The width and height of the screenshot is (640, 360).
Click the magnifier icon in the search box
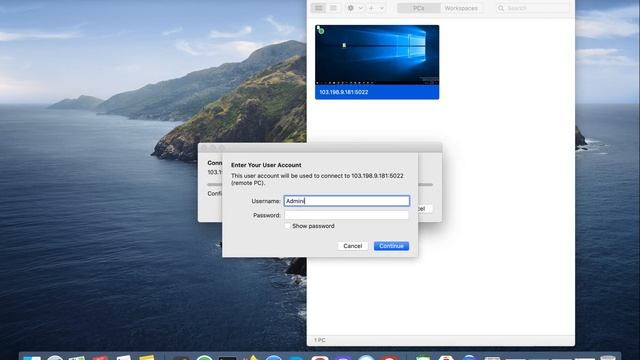click(x=501, y=8)
